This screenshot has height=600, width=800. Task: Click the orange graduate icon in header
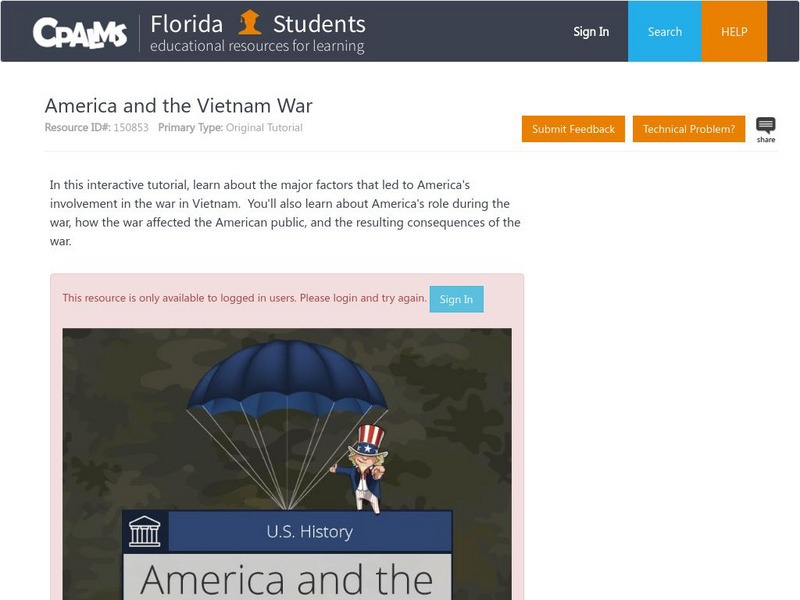(x=250, y=22)
